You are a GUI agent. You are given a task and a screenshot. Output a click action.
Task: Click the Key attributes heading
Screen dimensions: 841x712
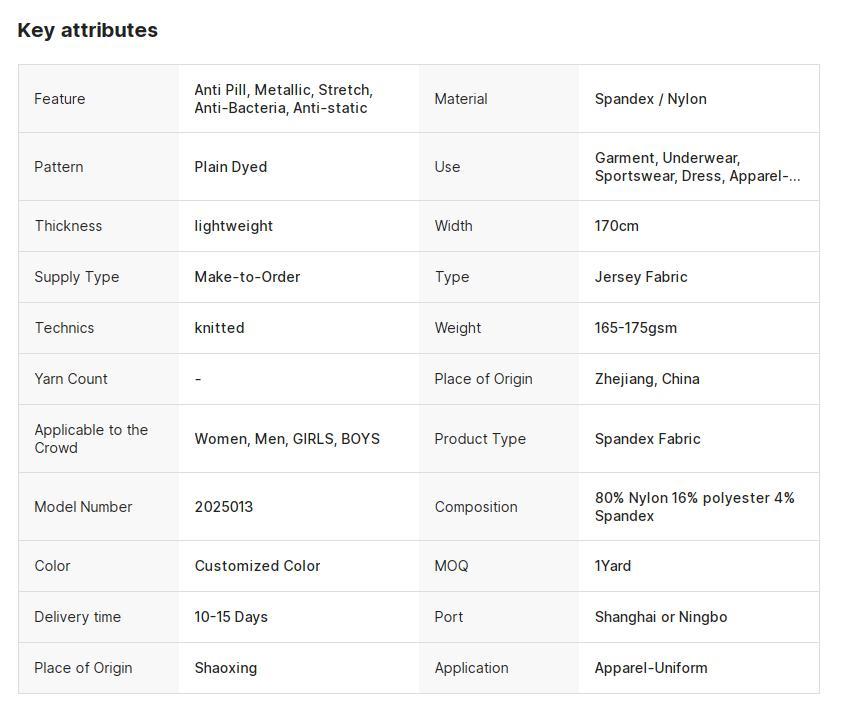[87, 30]
